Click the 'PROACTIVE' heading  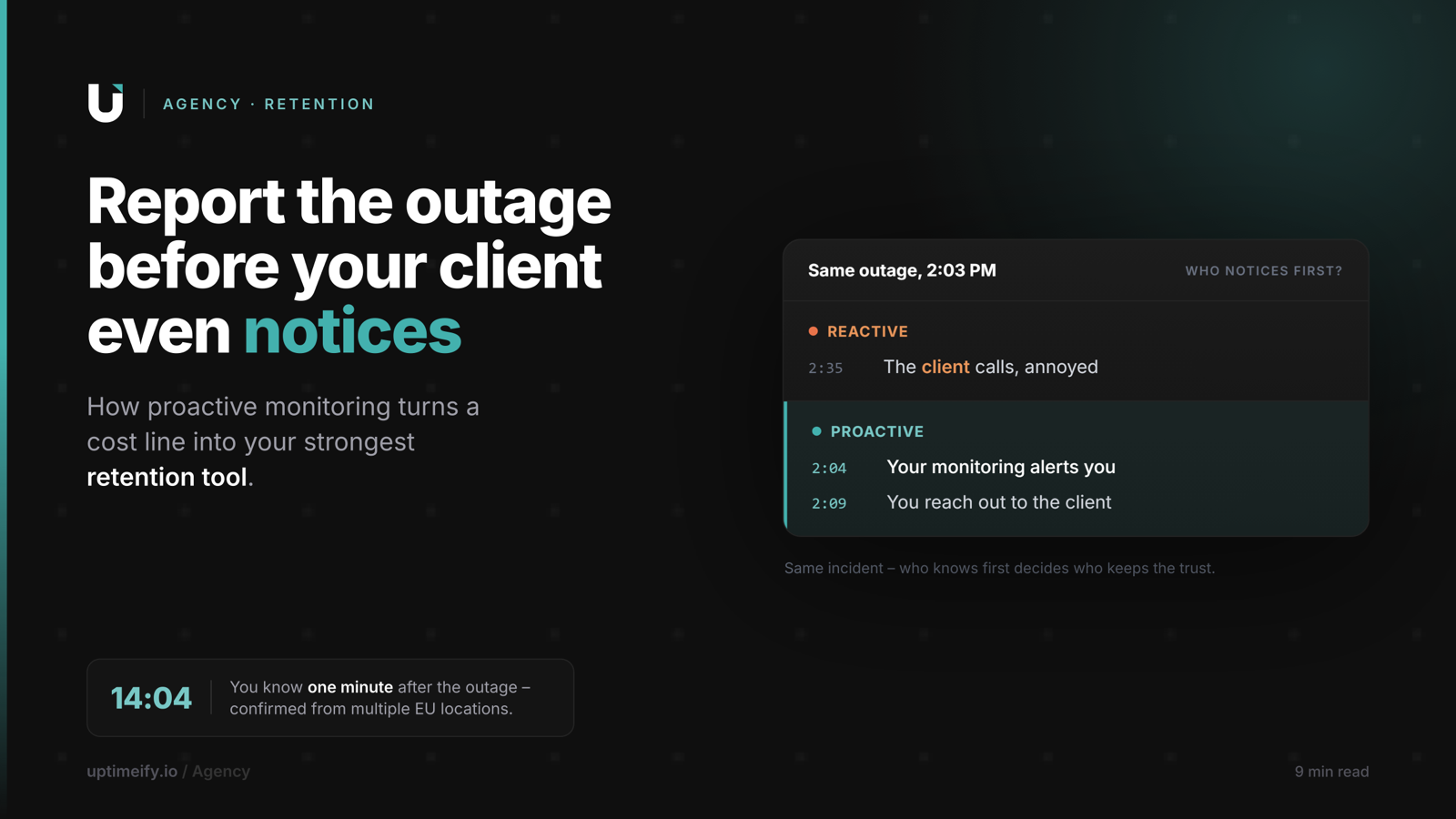[876, 432]
